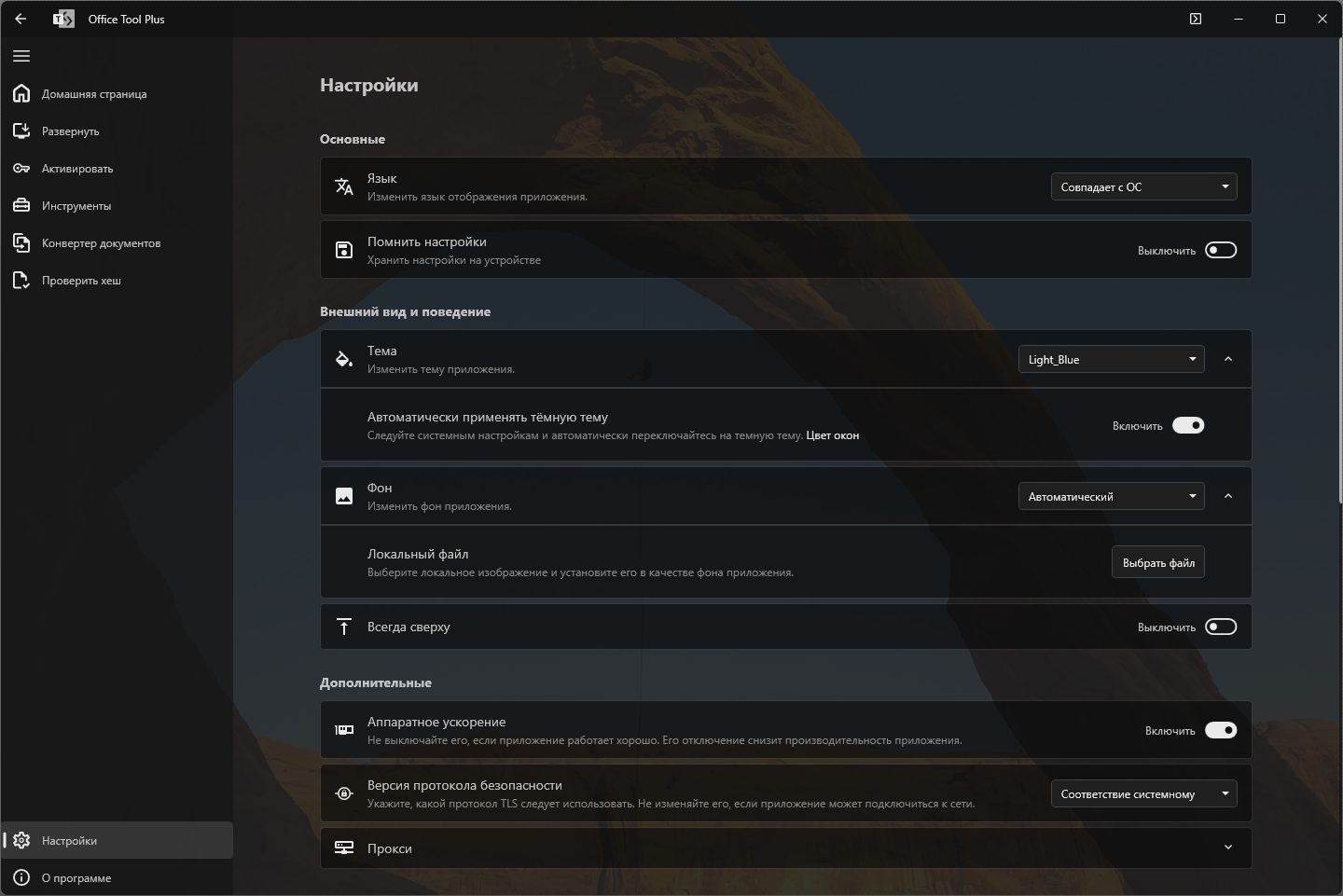This screenshot has width=1343, height=896.
Task: Open Инструменты toolbox icon
Action: [x=21, y=205]
